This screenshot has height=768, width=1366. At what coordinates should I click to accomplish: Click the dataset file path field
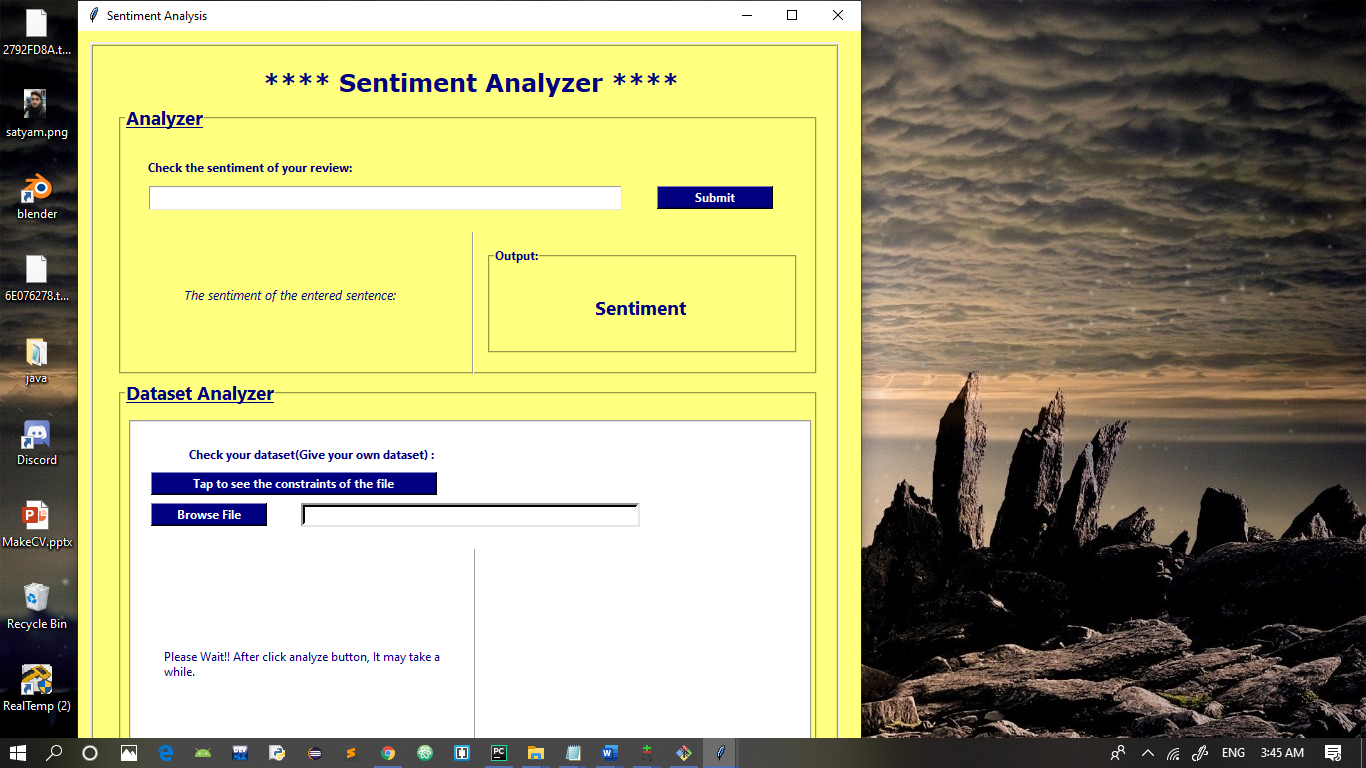pos(470,515)
